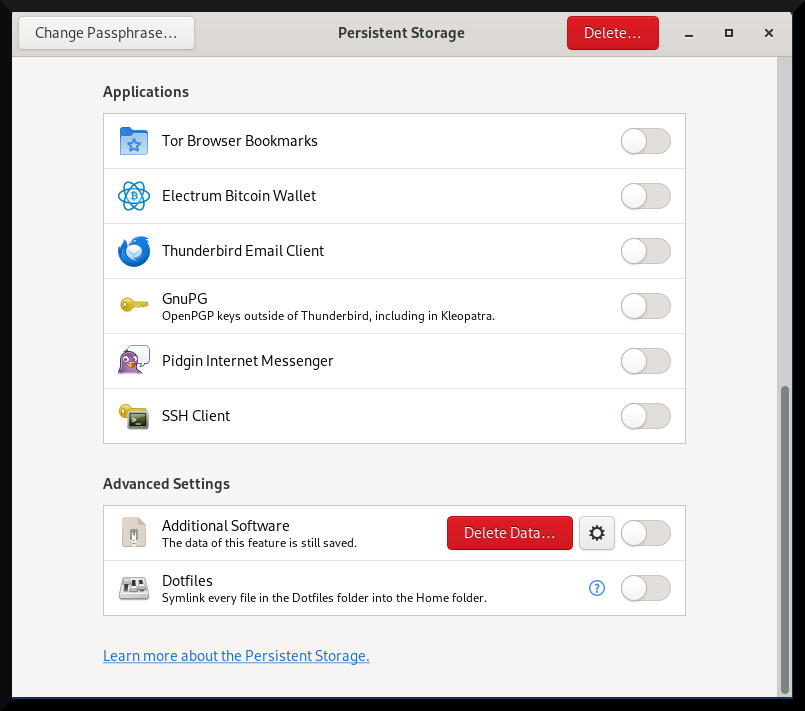The width and height of the screenshot is (805, 711).
Task: Click the GnuPG golden key icon
Action: (133, 305)
